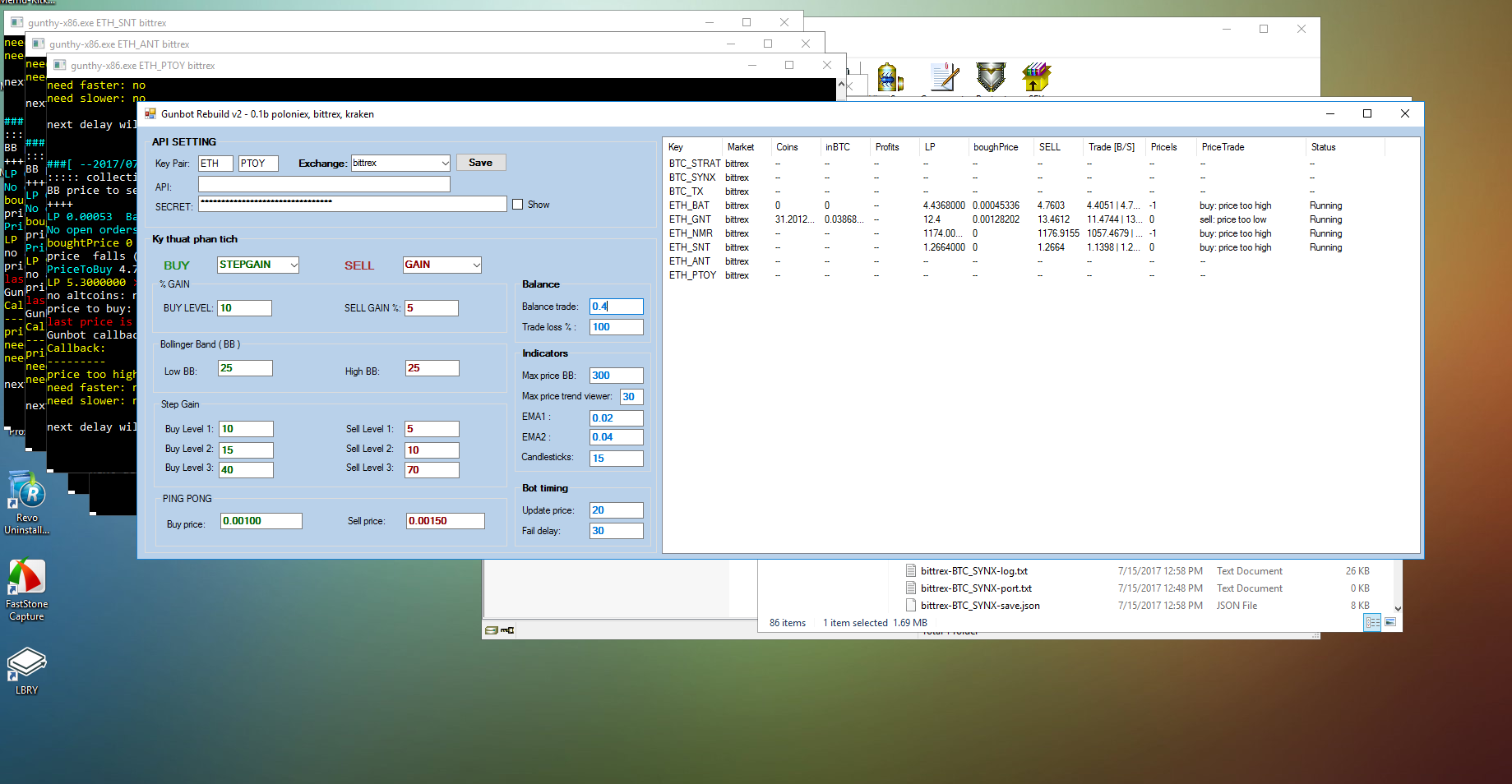Click the Balance trade input field

point(616,307)
